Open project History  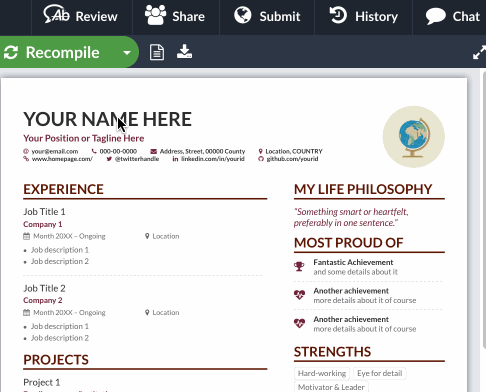click(x=364, y=17)
